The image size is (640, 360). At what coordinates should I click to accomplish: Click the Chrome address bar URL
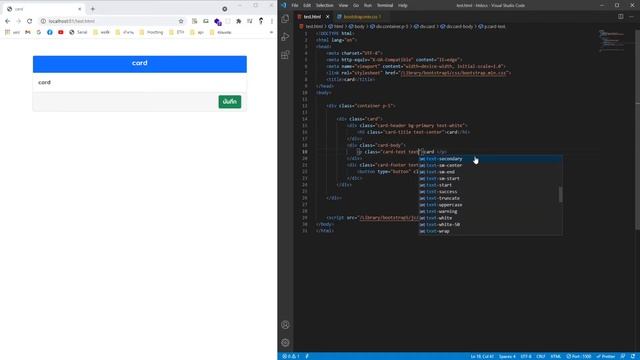coord(71,21)
